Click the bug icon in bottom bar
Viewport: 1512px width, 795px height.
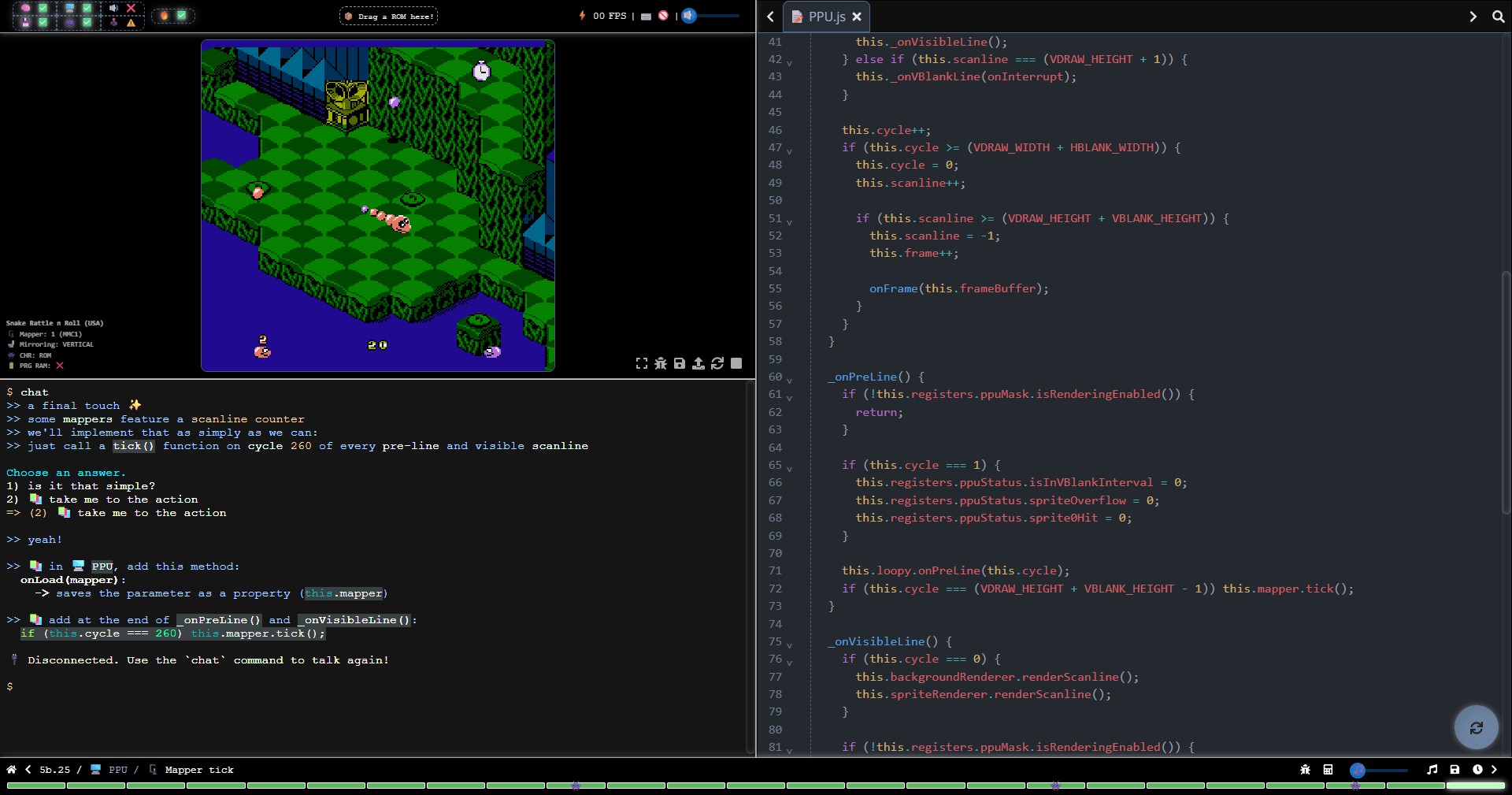1305,770
